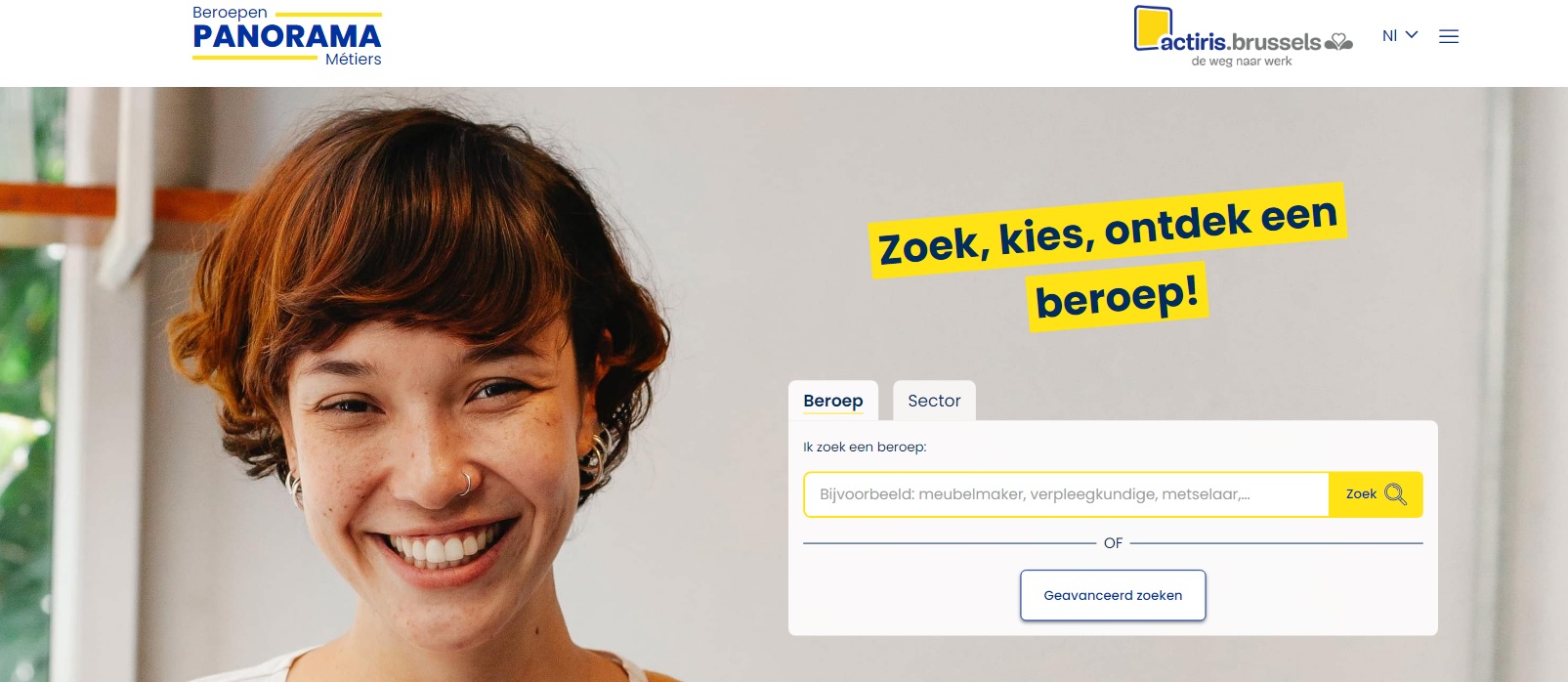This screenshot has height=682, width=1568.
Task: Open the NL language selector
Action: point(1400,35)
